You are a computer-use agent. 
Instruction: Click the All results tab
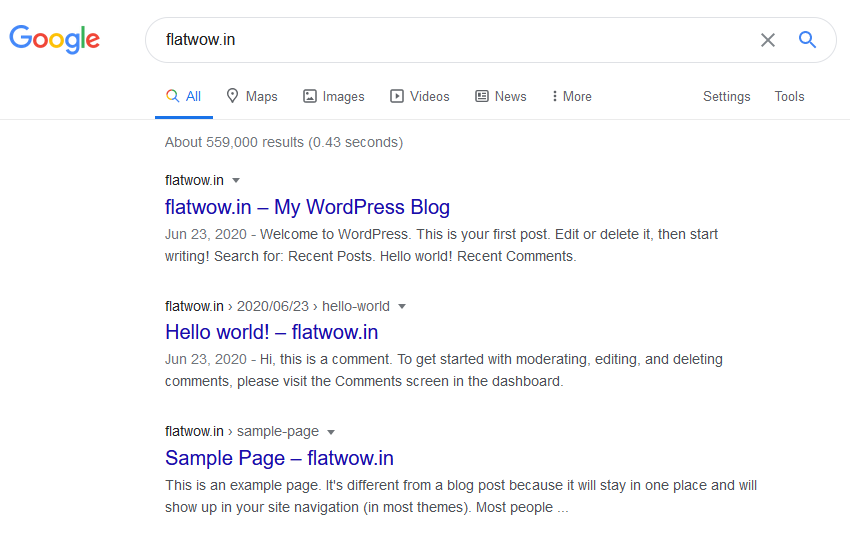click(184, 97)
